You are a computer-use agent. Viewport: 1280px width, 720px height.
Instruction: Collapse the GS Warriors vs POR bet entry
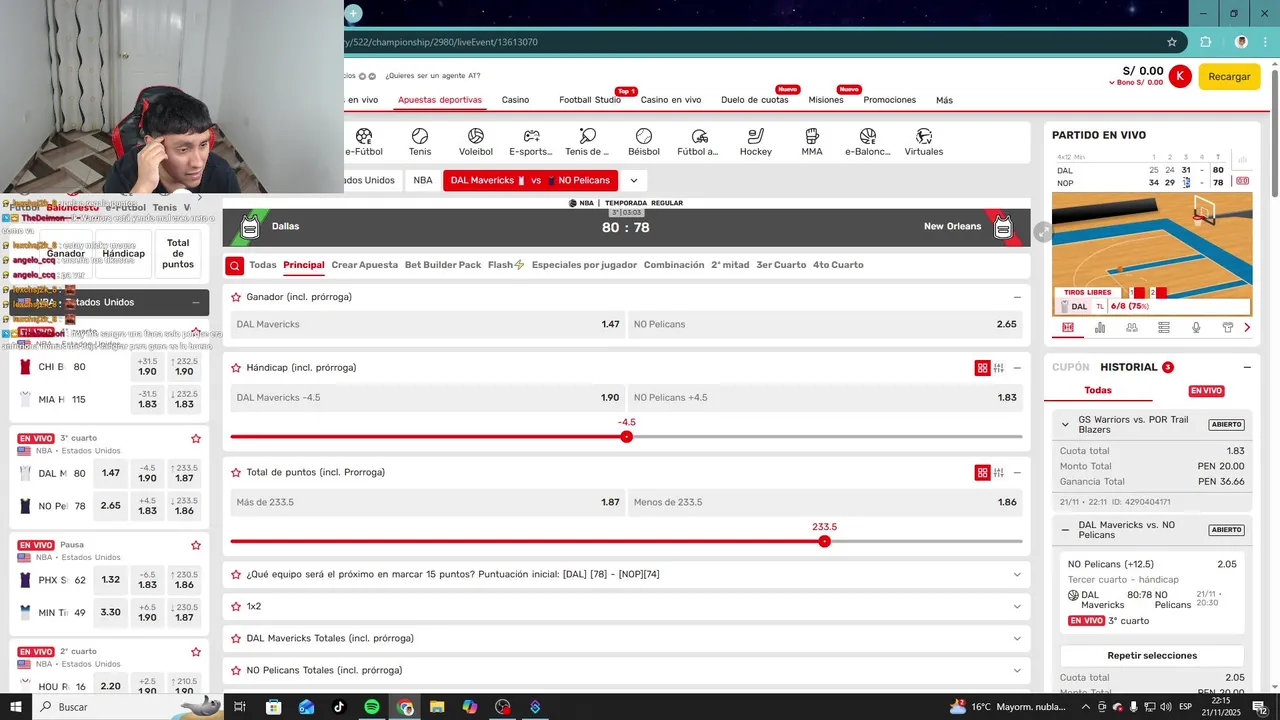point(1065,424)
